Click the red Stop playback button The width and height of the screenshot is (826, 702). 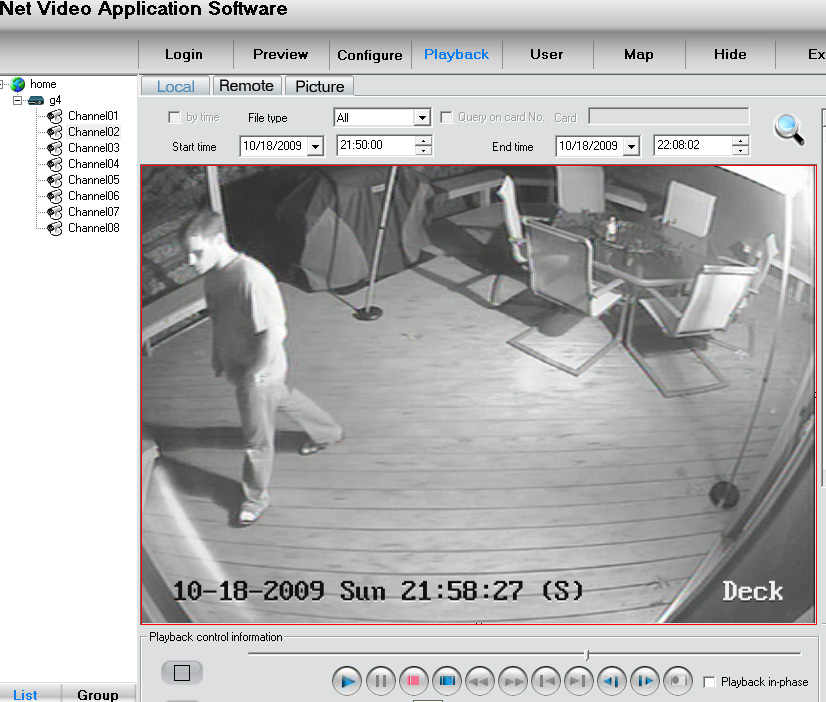(x=413, y=681)
